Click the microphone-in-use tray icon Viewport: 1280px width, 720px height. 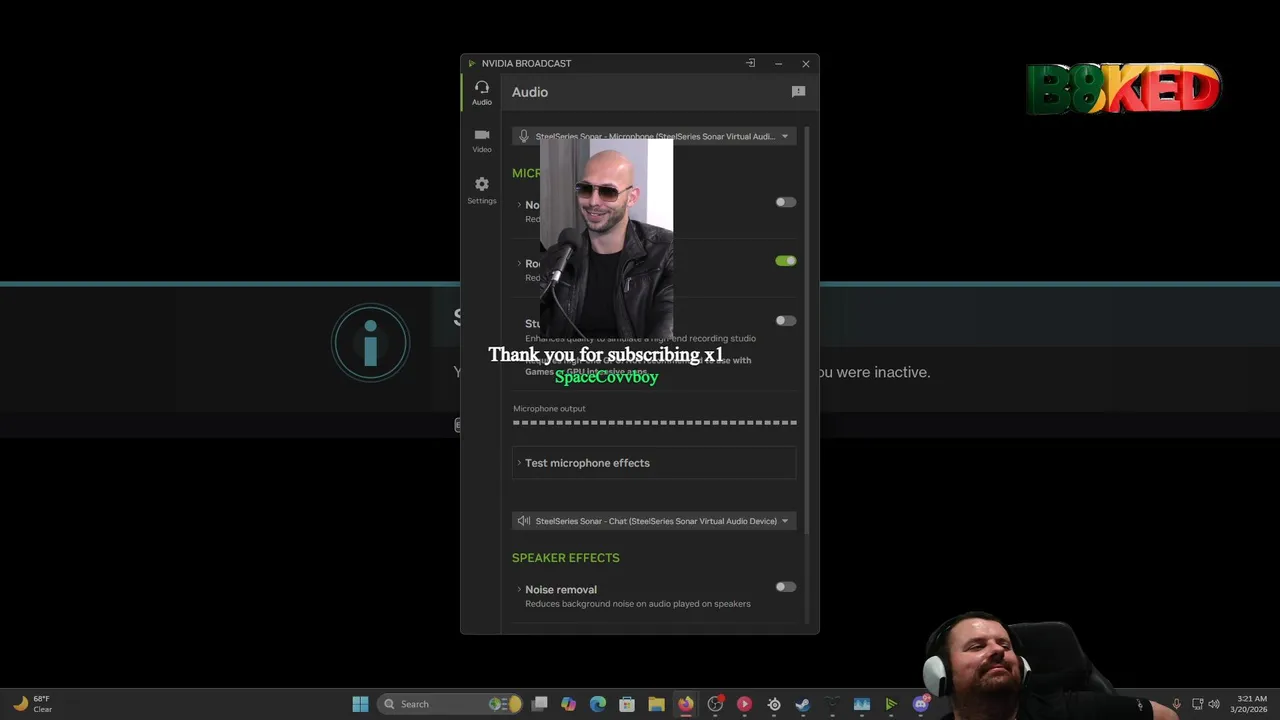(x=1176, y=704)
